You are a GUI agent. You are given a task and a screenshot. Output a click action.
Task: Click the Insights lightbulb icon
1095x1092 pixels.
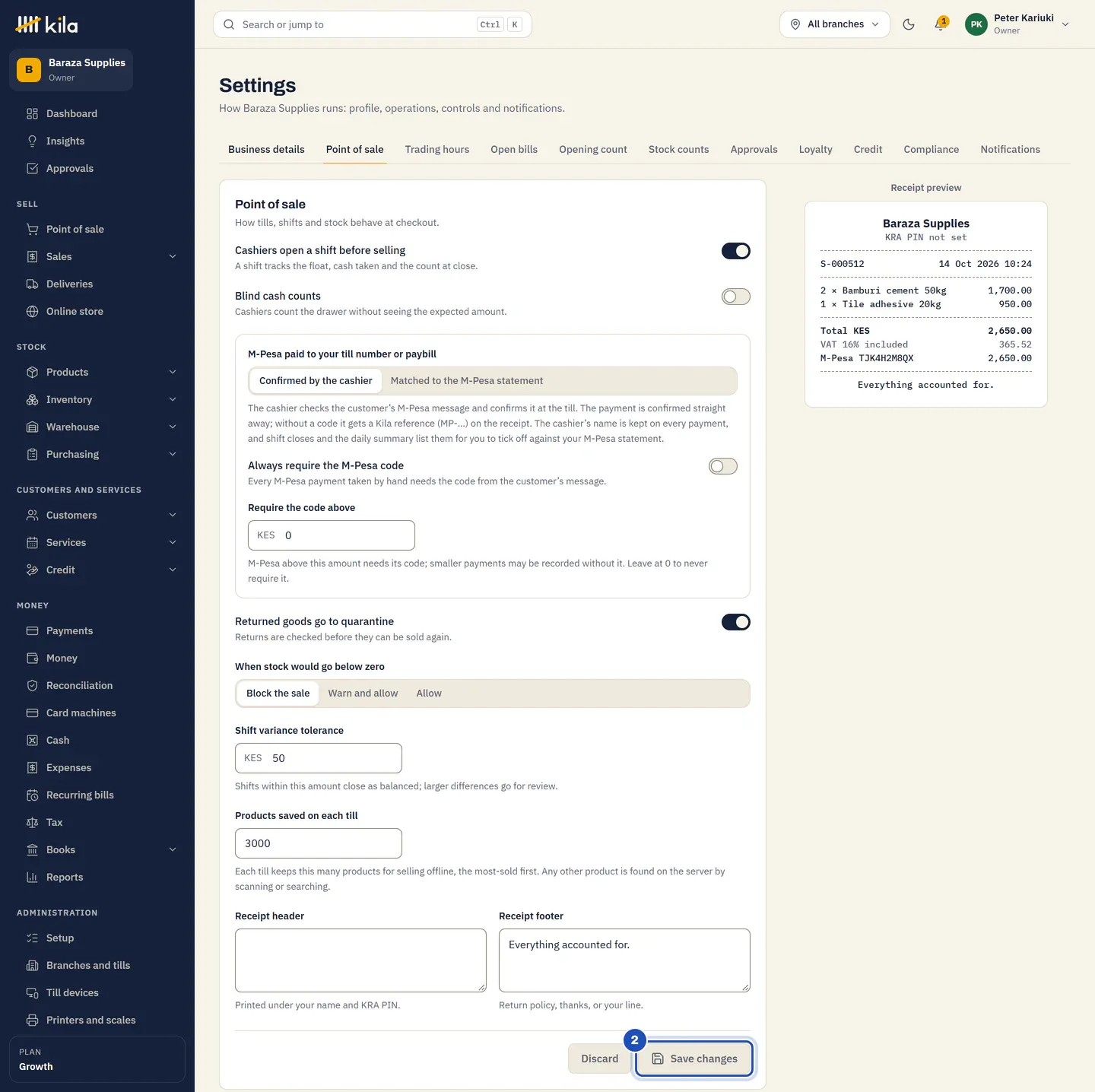click(32, 141)
